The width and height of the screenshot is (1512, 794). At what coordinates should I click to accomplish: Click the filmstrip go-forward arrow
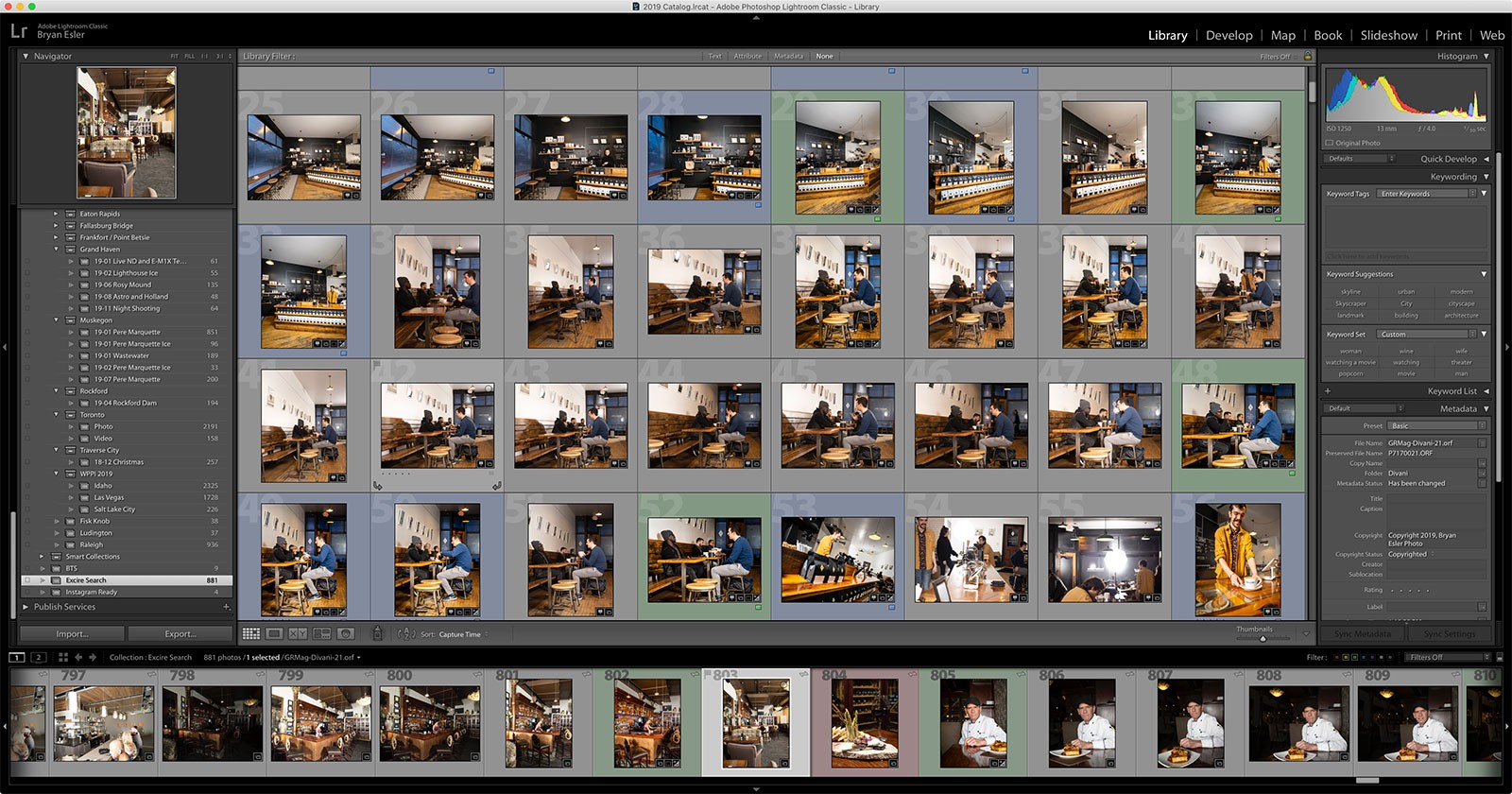[x=93, y=657]
